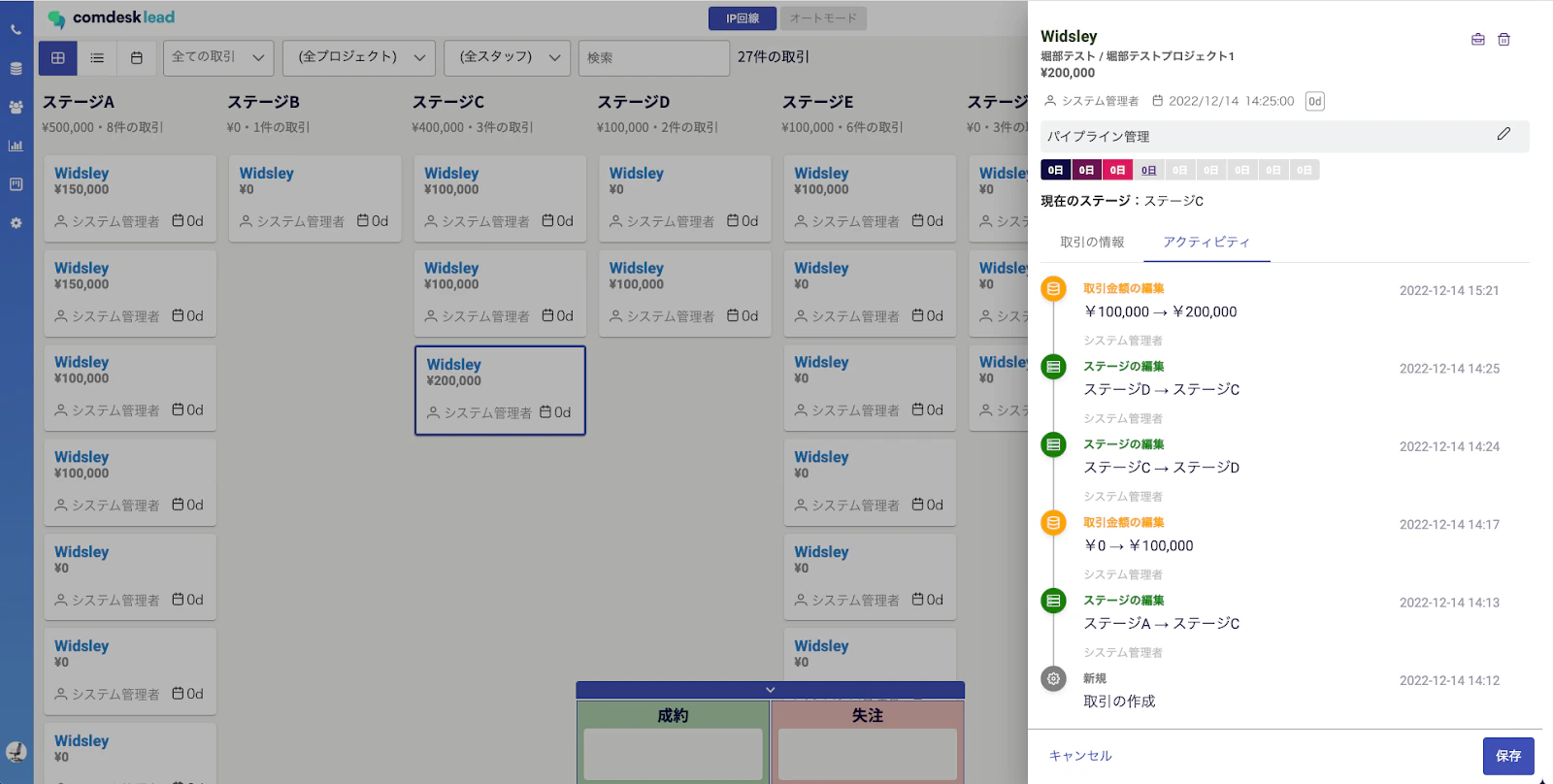Toggle the オートモード button
Screen dimensions: 1553x784
[823, 18]
